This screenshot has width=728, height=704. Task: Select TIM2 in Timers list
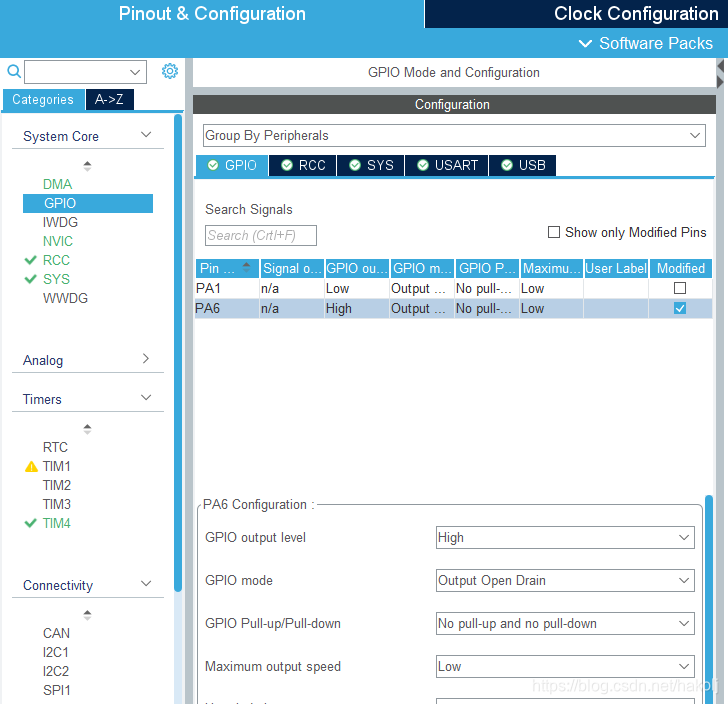click(57, 485)
